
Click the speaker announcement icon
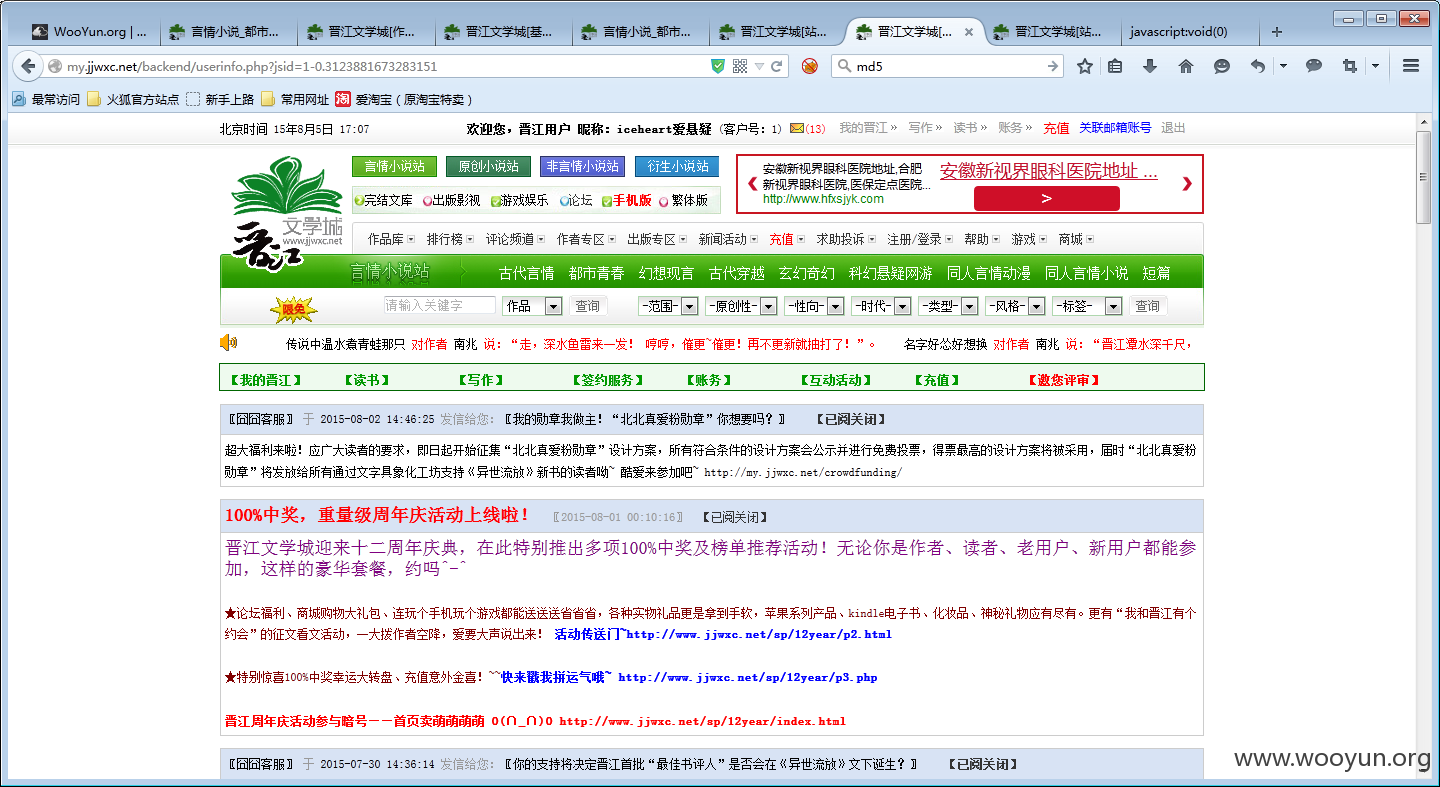229,343
